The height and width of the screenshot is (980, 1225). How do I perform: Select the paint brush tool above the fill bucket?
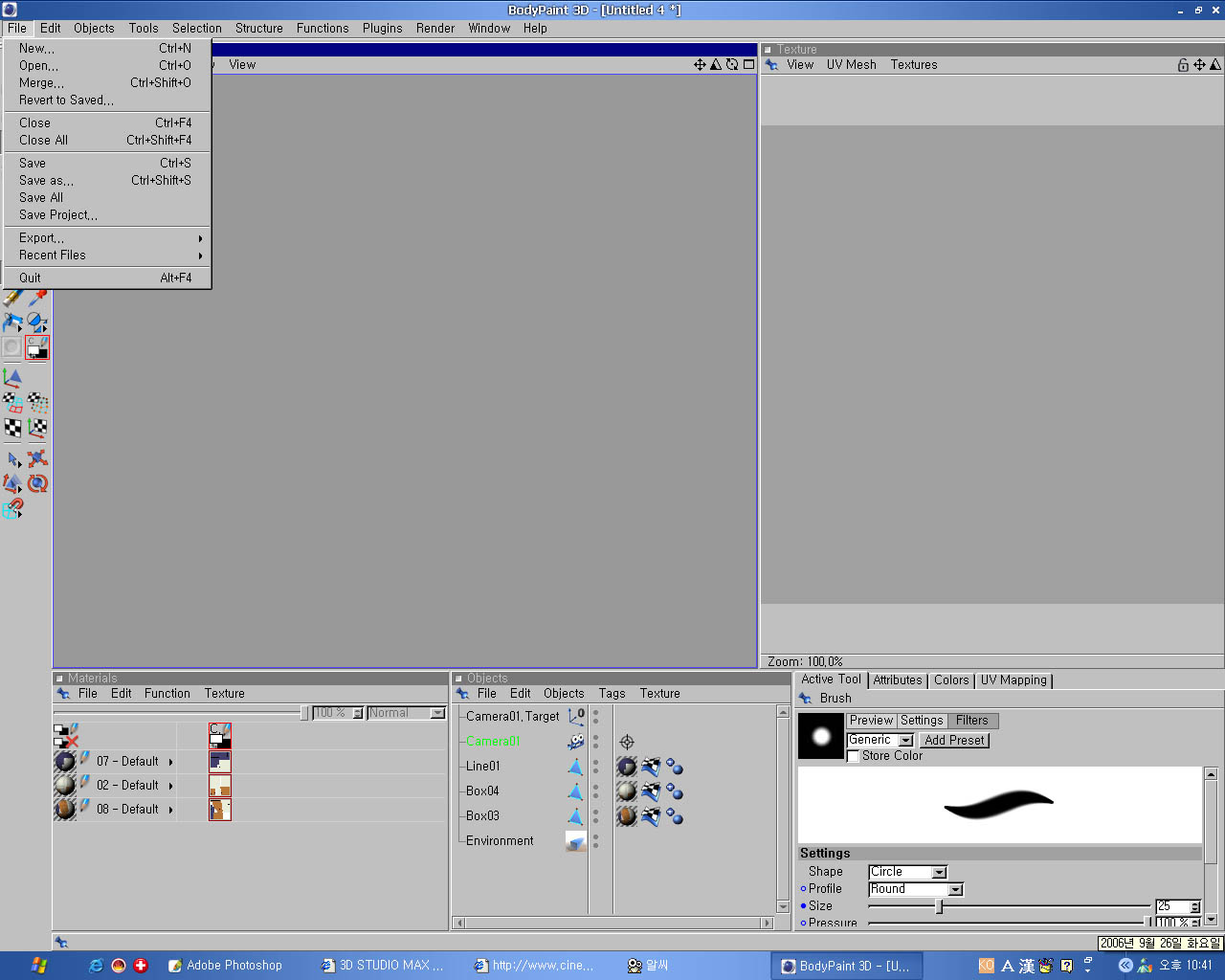coord(12,299)
